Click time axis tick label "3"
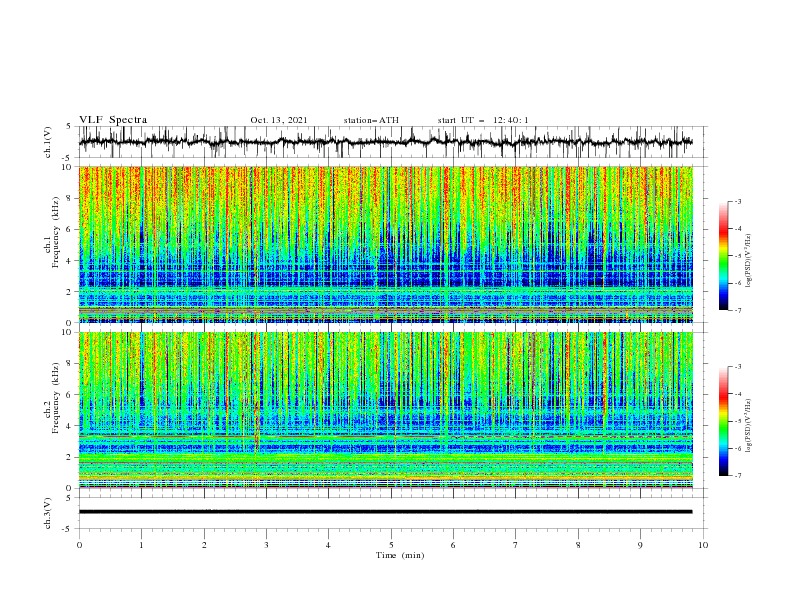792x612 pixels. click(x=266, y=545)
